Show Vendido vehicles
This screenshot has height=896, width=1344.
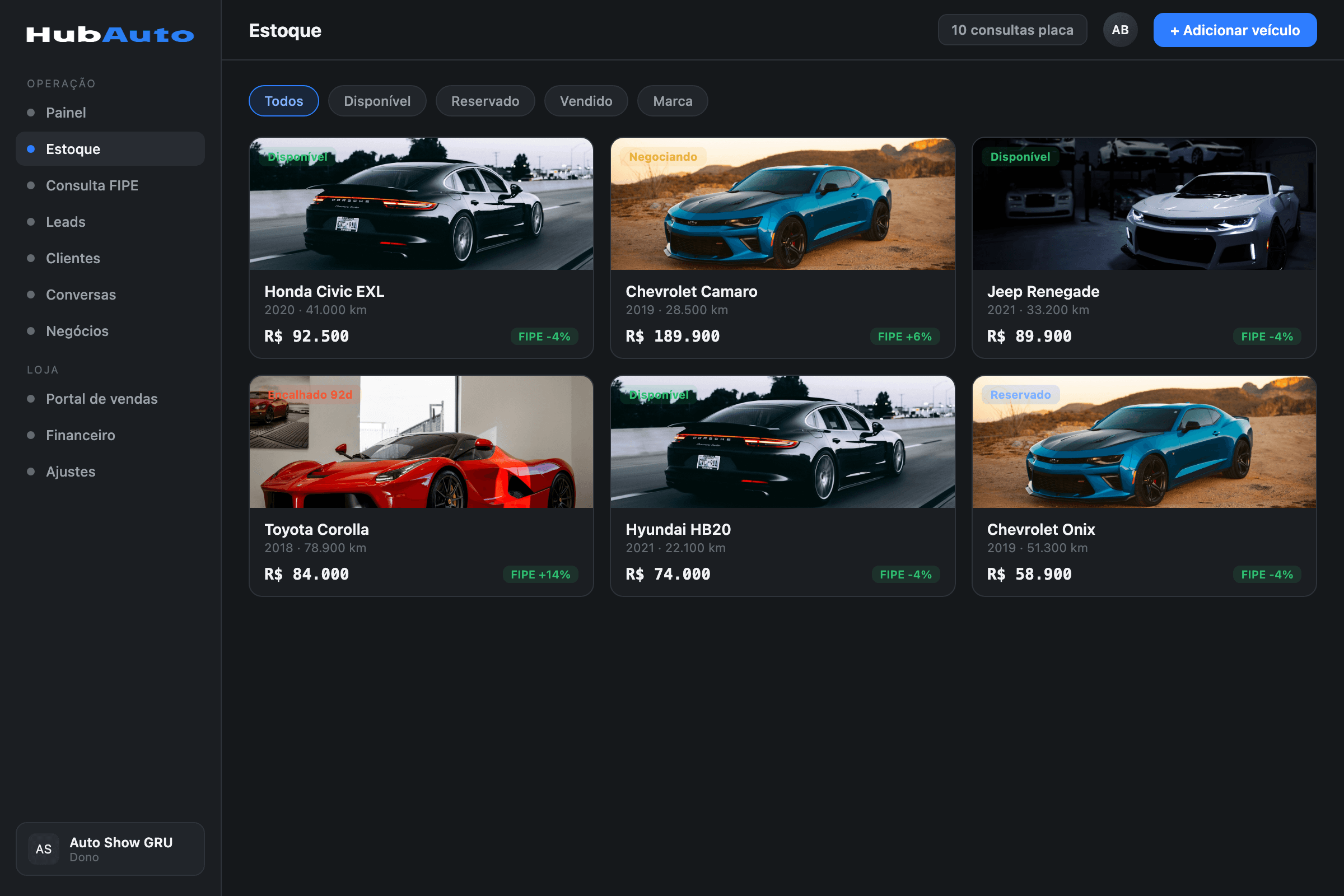tap(586, 101)
